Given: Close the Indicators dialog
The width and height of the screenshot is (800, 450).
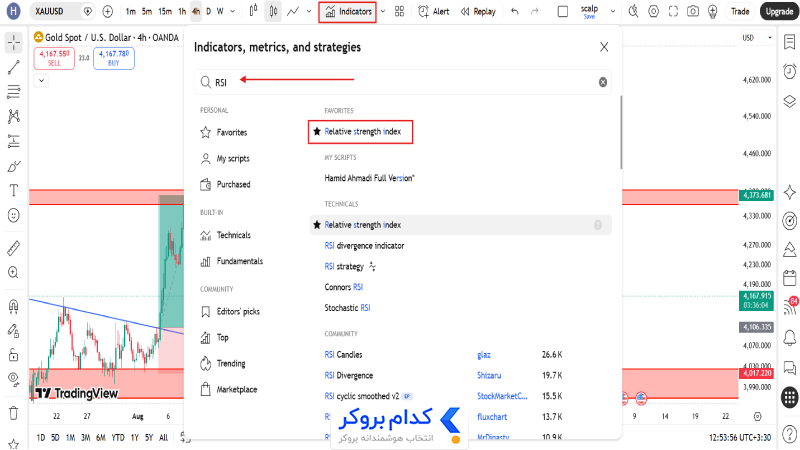Looking at the screenshot, I should pos(604,47).
